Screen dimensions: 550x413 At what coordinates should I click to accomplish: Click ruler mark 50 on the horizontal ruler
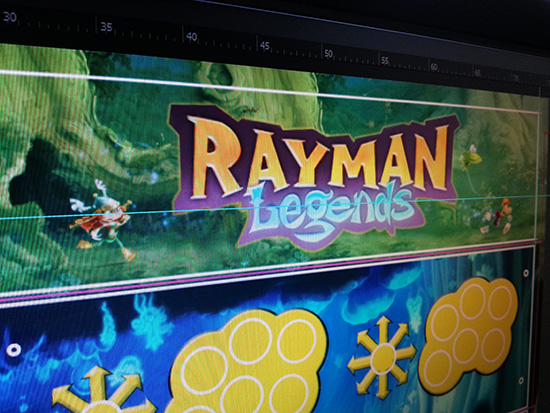328,54
